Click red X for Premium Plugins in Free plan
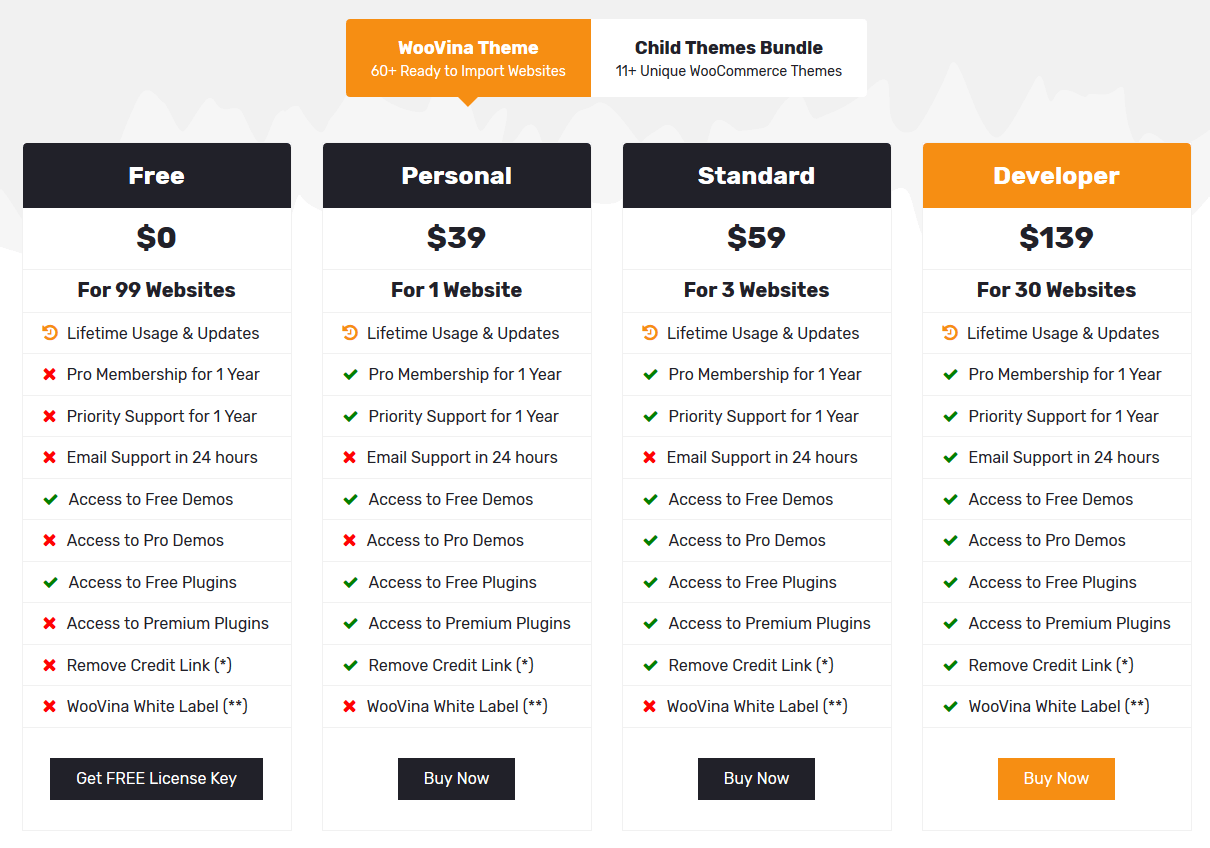Screen dimensions: 1210x848 [49, 624]
